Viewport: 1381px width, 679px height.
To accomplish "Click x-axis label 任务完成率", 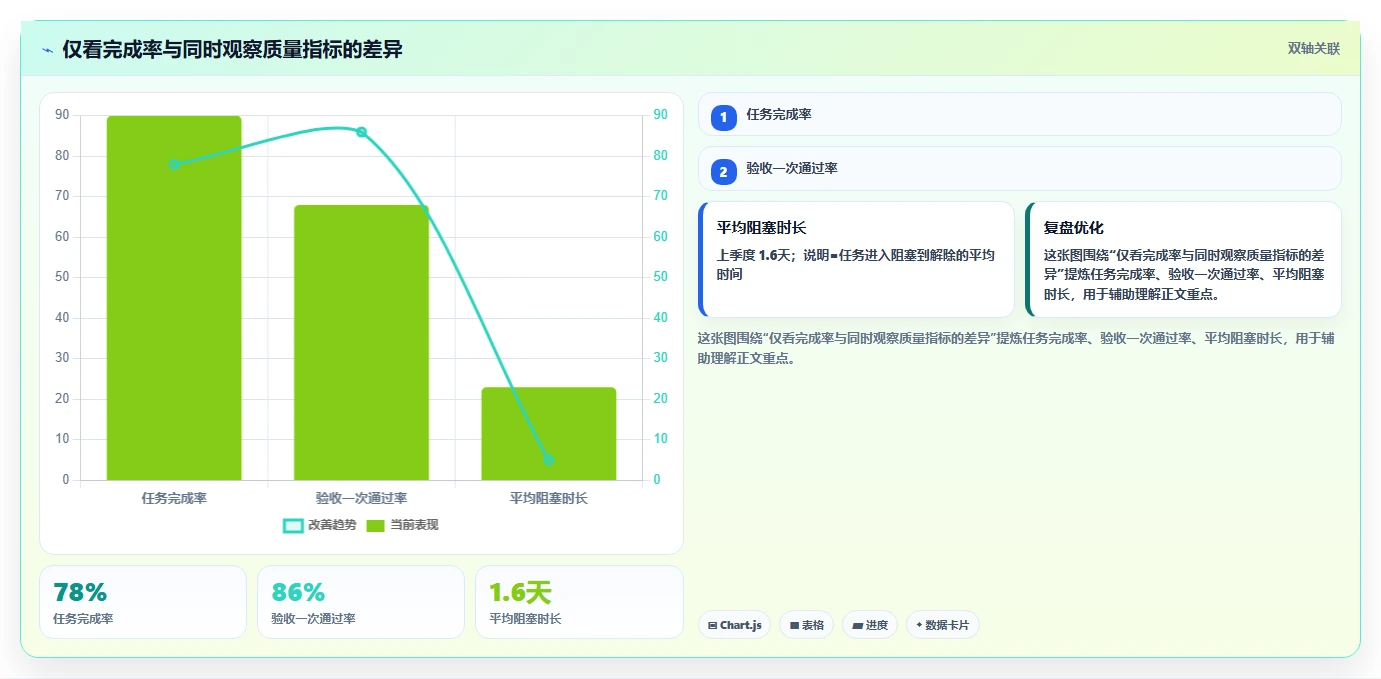I will pyautogui.click(x=174, y=498).
